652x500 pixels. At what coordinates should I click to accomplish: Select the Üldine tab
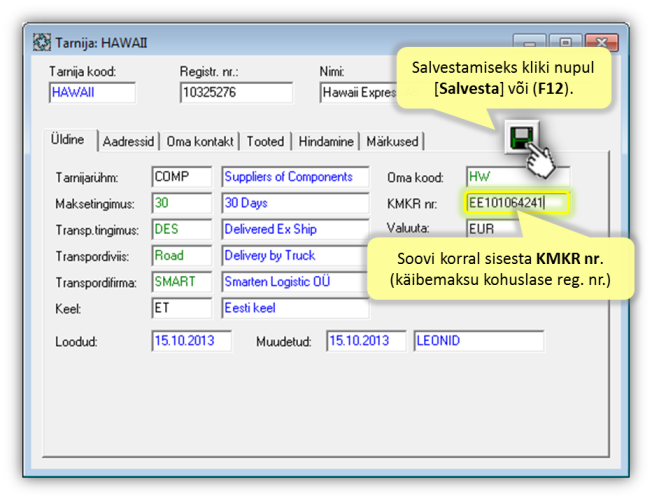(x=68, y=141)
